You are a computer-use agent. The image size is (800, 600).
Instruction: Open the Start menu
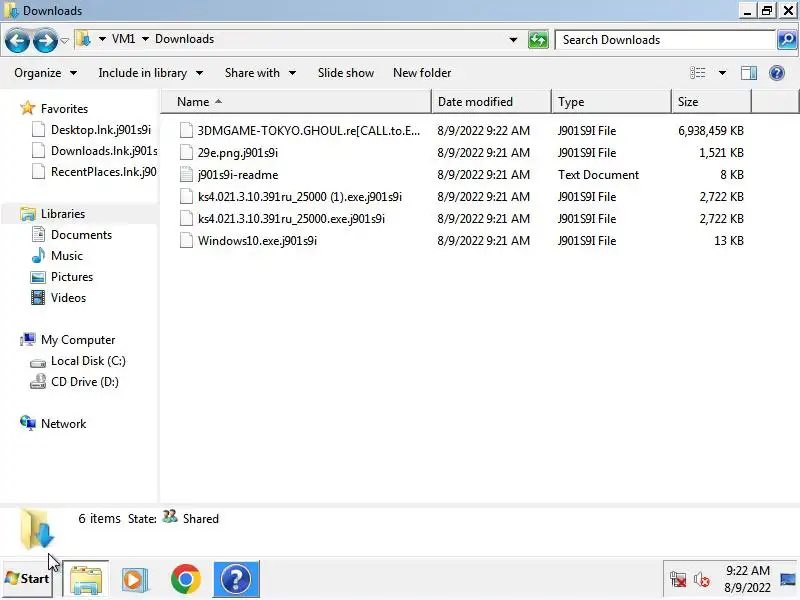[27, 579]
